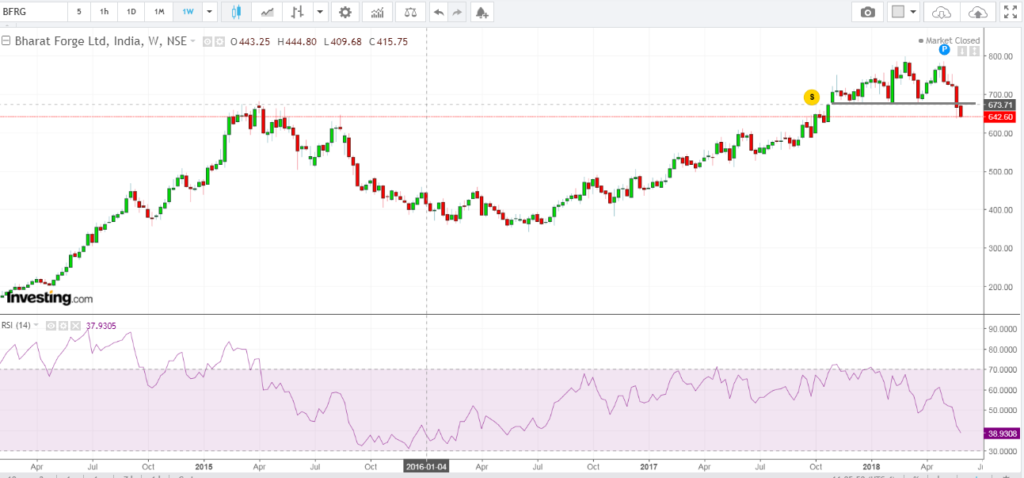Click the 70.0000 RSI axis label
The width and height of the screenshot is (1024, 478).
tap(1002, 370)
